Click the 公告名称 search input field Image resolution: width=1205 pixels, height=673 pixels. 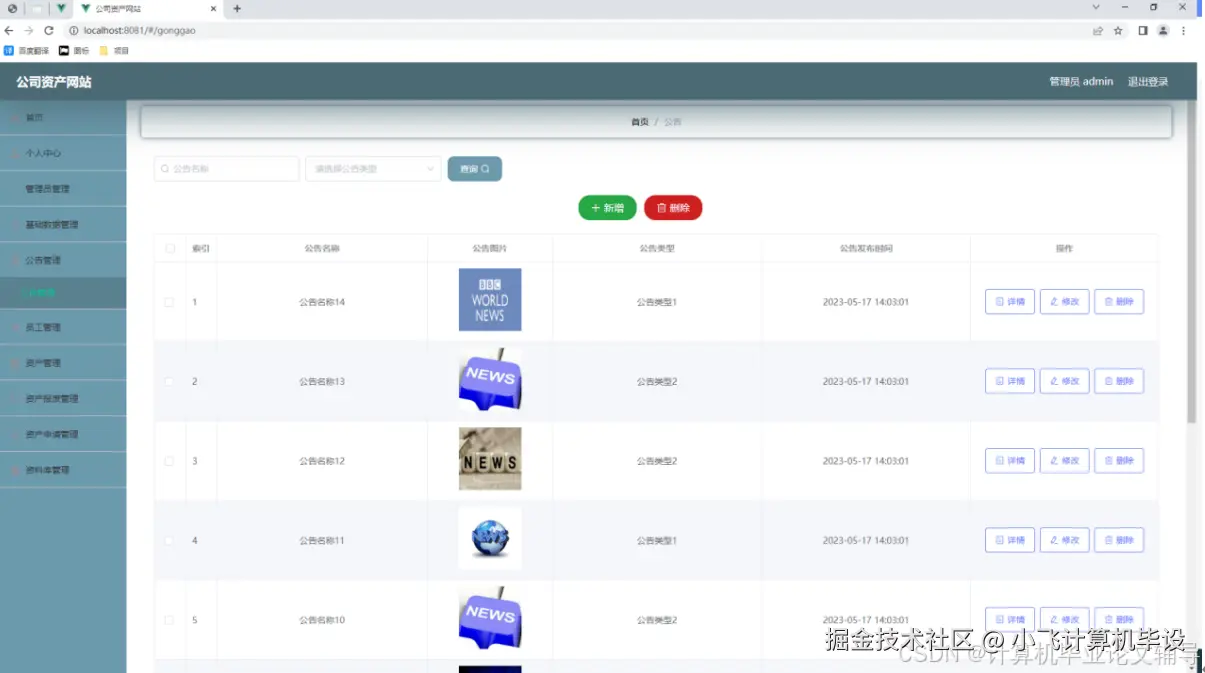pyautogui.click(x=227, y=169)
